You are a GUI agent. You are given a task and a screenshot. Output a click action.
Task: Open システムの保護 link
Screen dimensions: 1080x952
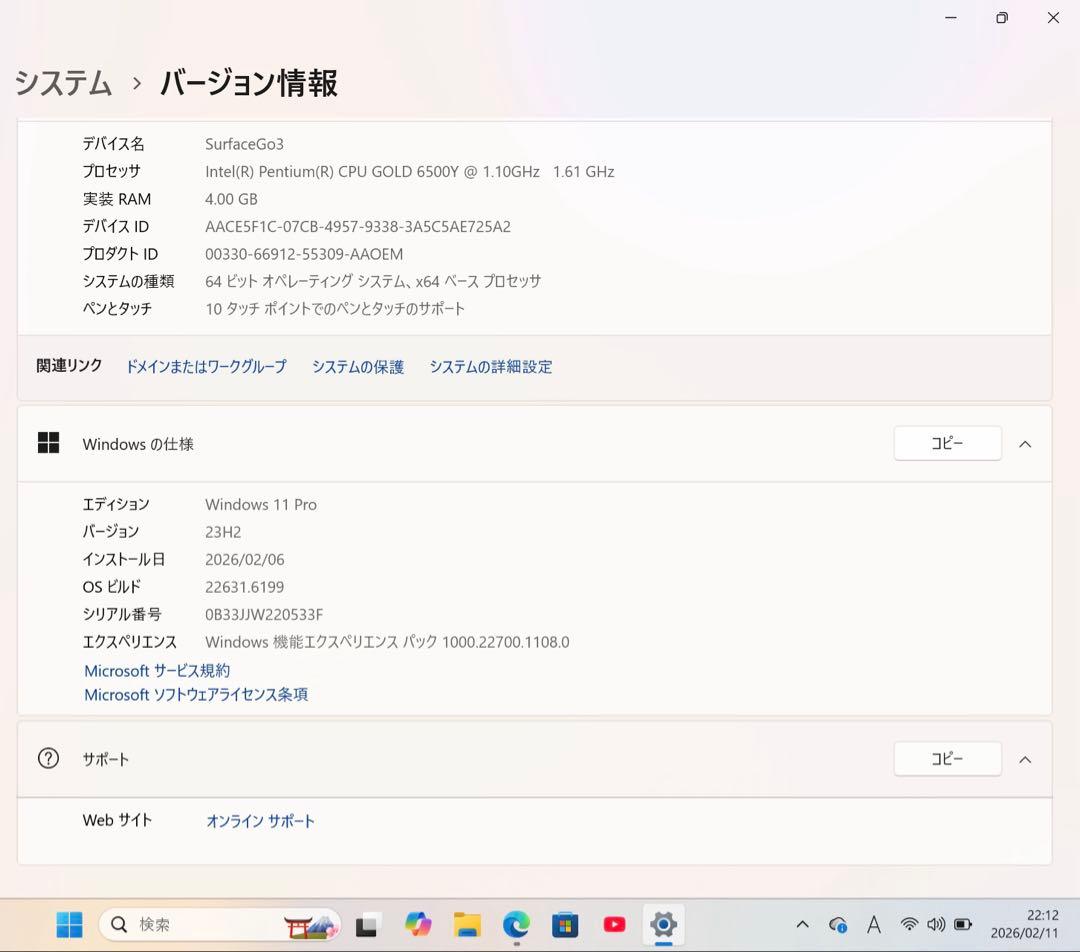tap(358, 366)
